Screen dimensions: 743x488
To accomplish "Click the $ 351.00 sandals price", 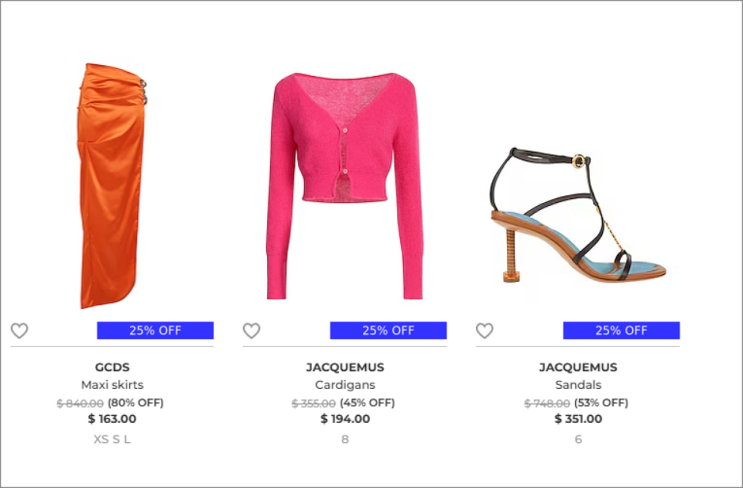I will pos(578,419).
